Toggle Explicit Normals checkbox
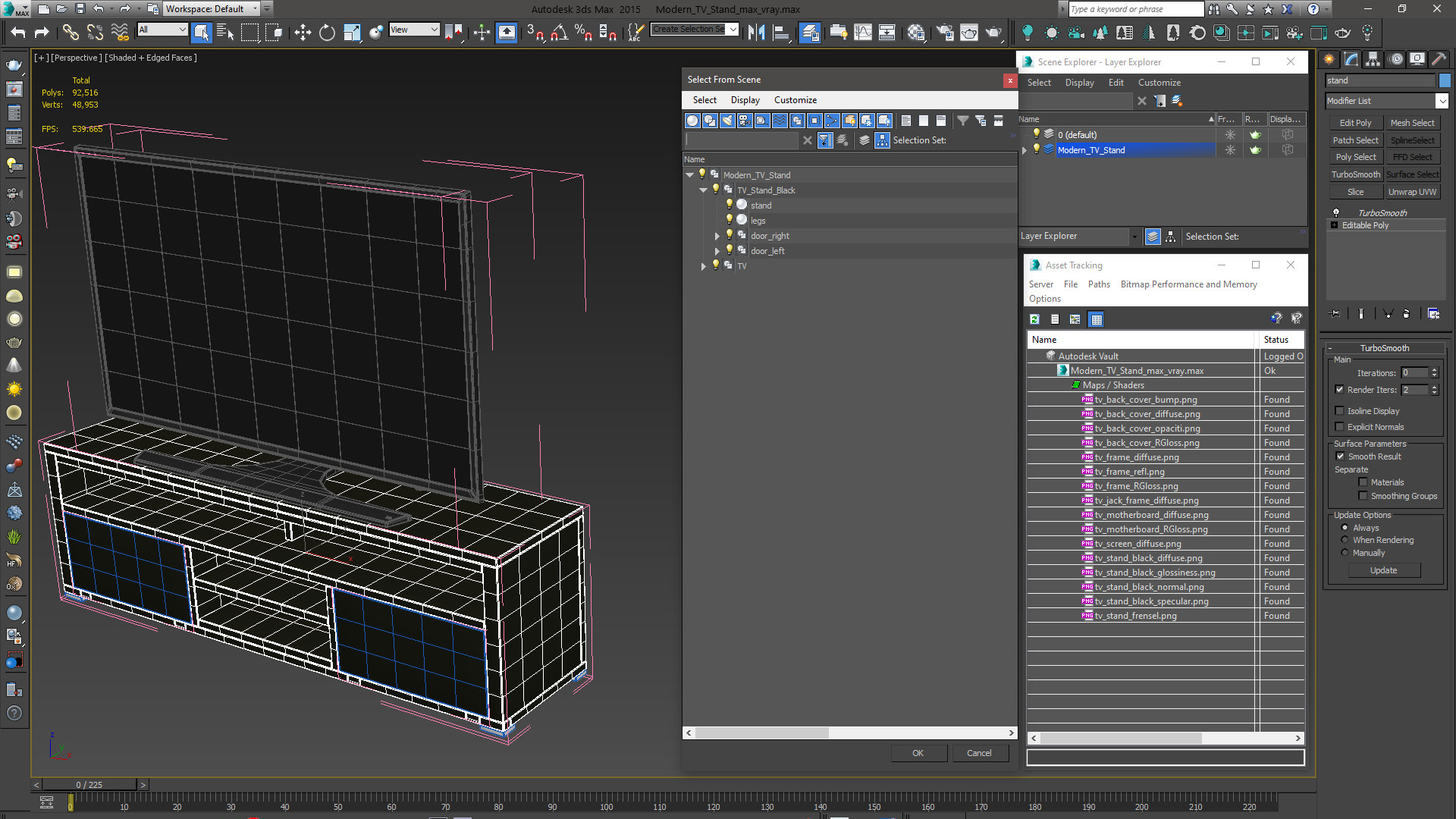 coord(1339,427)
